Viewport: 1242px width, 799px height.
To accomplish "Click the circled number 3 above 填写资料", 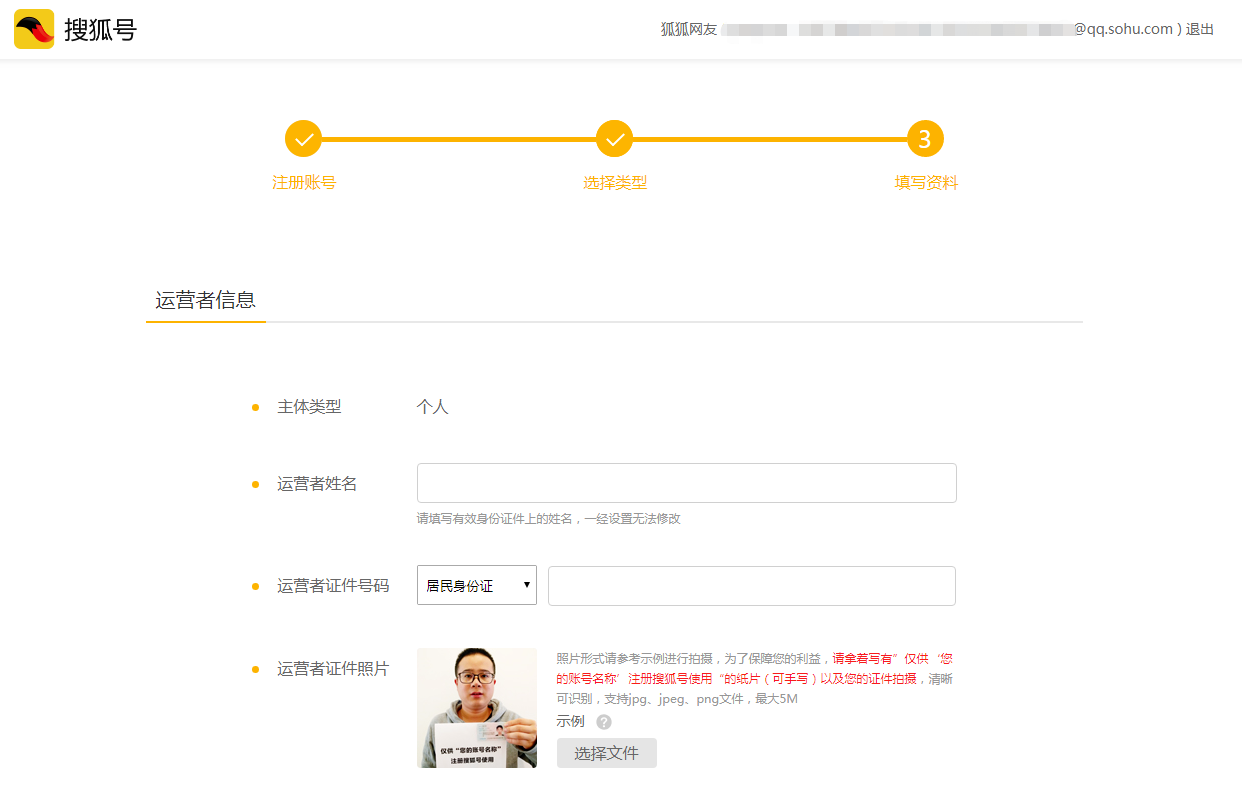I will pos(925,138).
